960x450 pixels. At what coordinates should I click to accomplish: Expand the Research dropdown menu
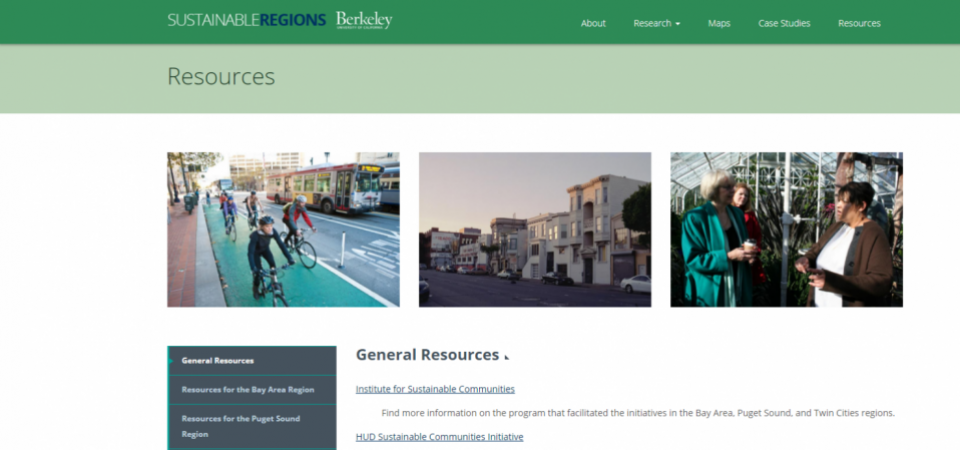pyautogui.click(x=656, y=23)
